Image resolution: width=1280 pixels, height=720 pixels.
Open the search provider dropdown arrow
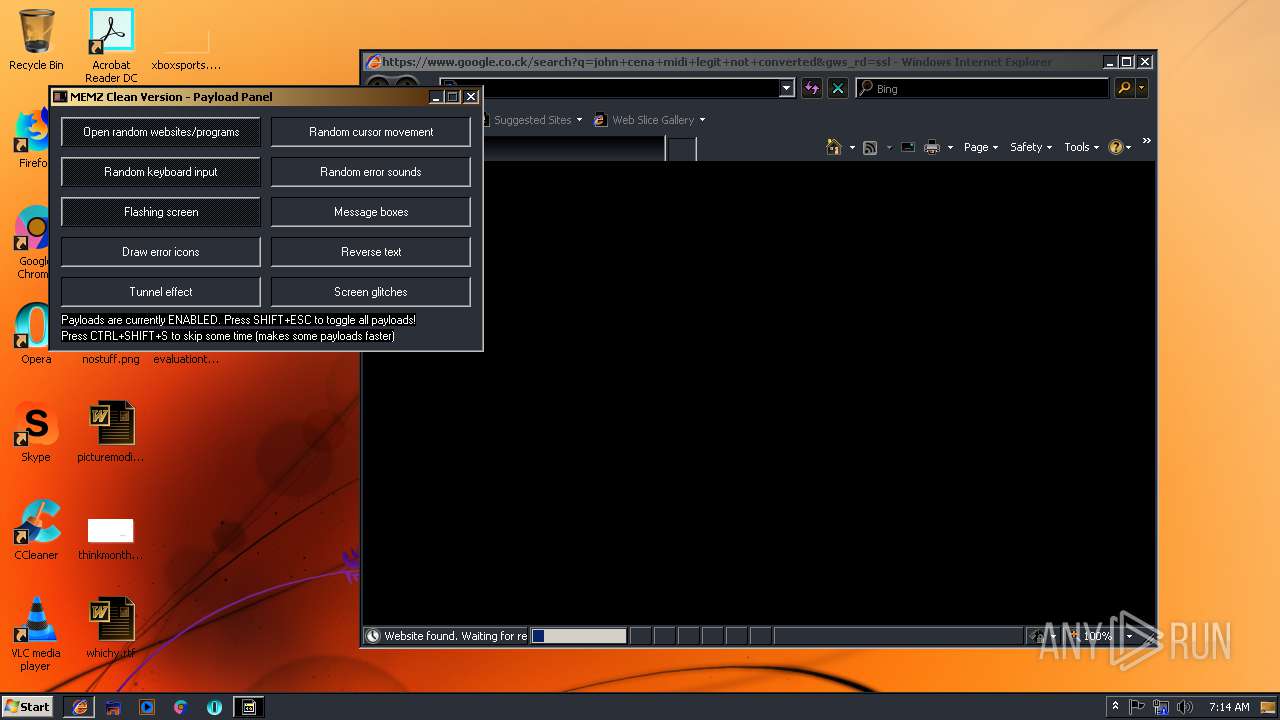[x=1141, y=88]
